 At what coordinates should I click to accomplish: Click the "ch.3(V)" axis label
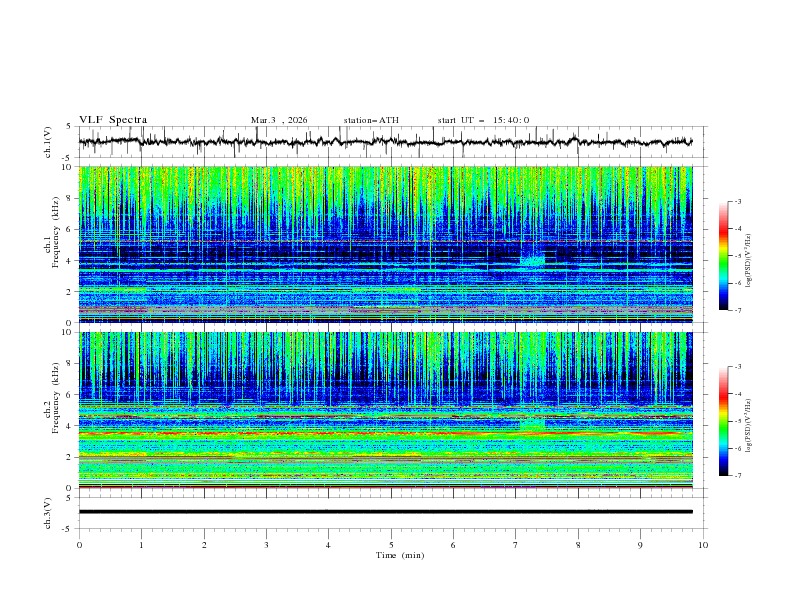click(x=48, y=513)
